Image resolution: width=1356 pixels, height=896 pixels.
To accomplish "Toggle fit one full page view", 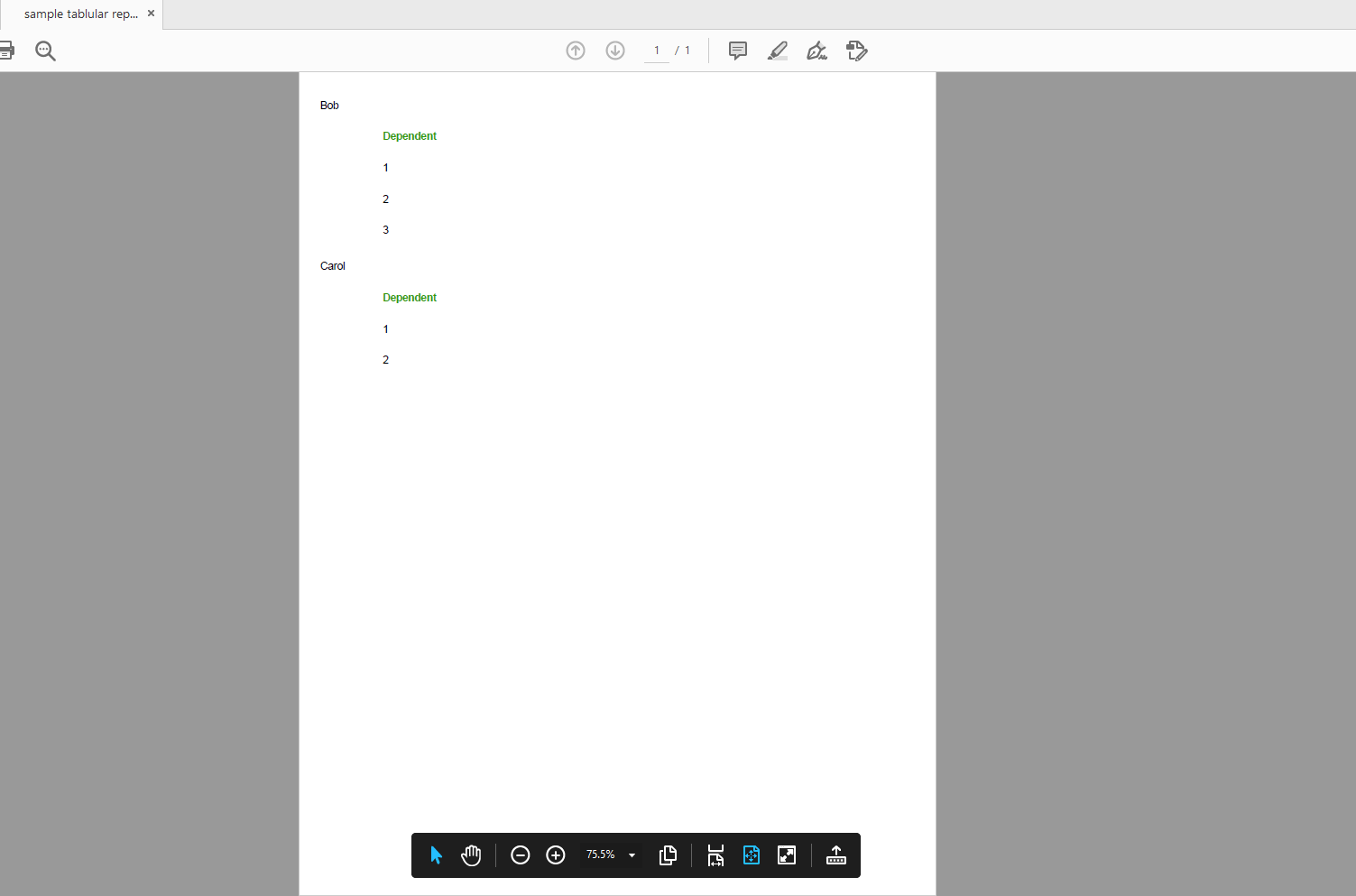I will pos(752,855).
